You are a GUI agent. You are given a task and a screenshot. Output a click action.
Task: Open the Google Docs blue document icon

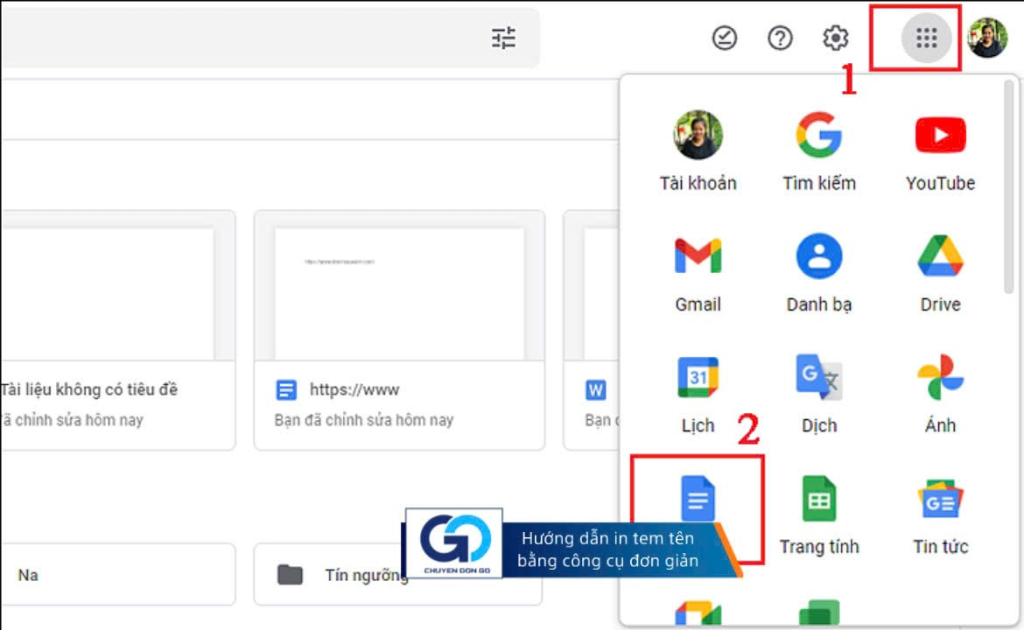(x=697, y=498)
